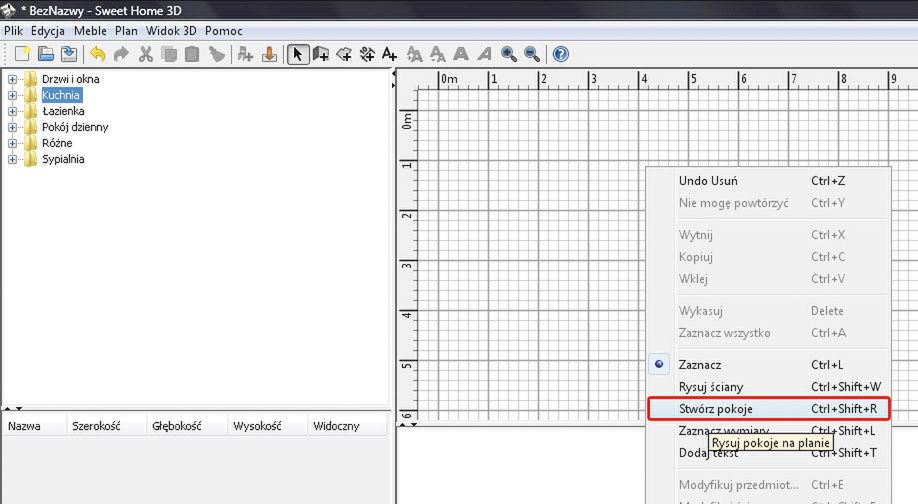
Task: Click the Delete broom icon in the toolbar
Action: tap(217, 54)
